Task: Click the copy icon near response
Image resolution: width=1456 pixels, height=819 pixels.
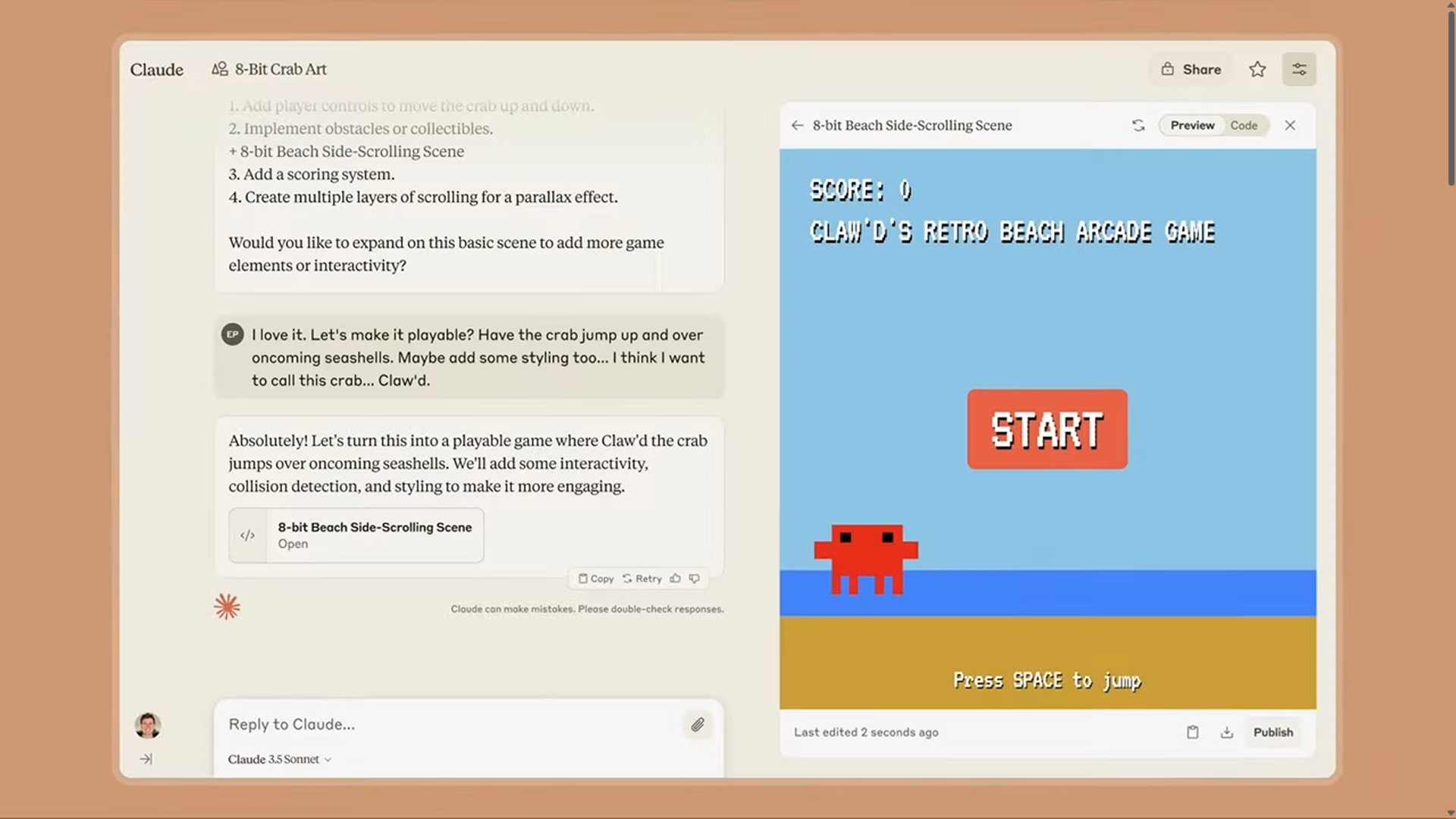Action: click(x=582, y=578)
